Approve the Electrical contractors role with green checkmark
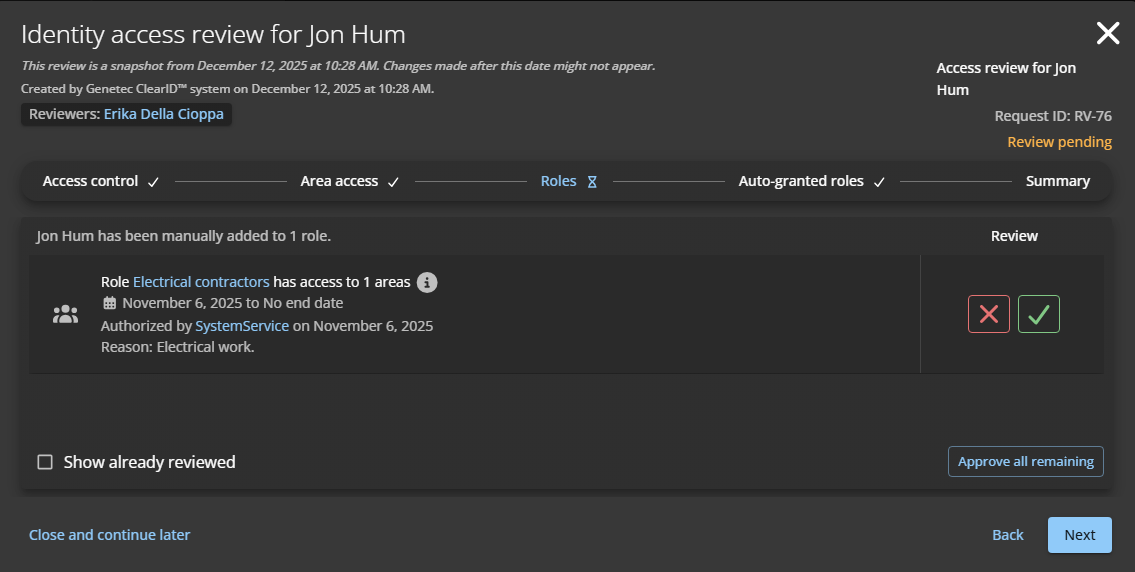 1038,314
